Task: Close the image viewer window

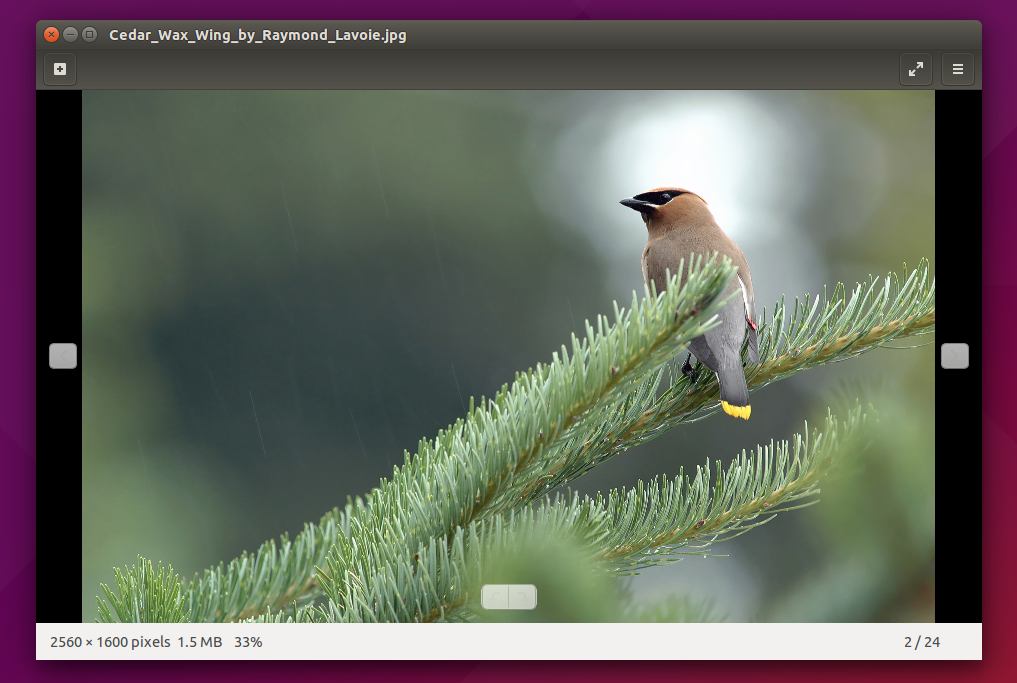Action: point(50,33)
